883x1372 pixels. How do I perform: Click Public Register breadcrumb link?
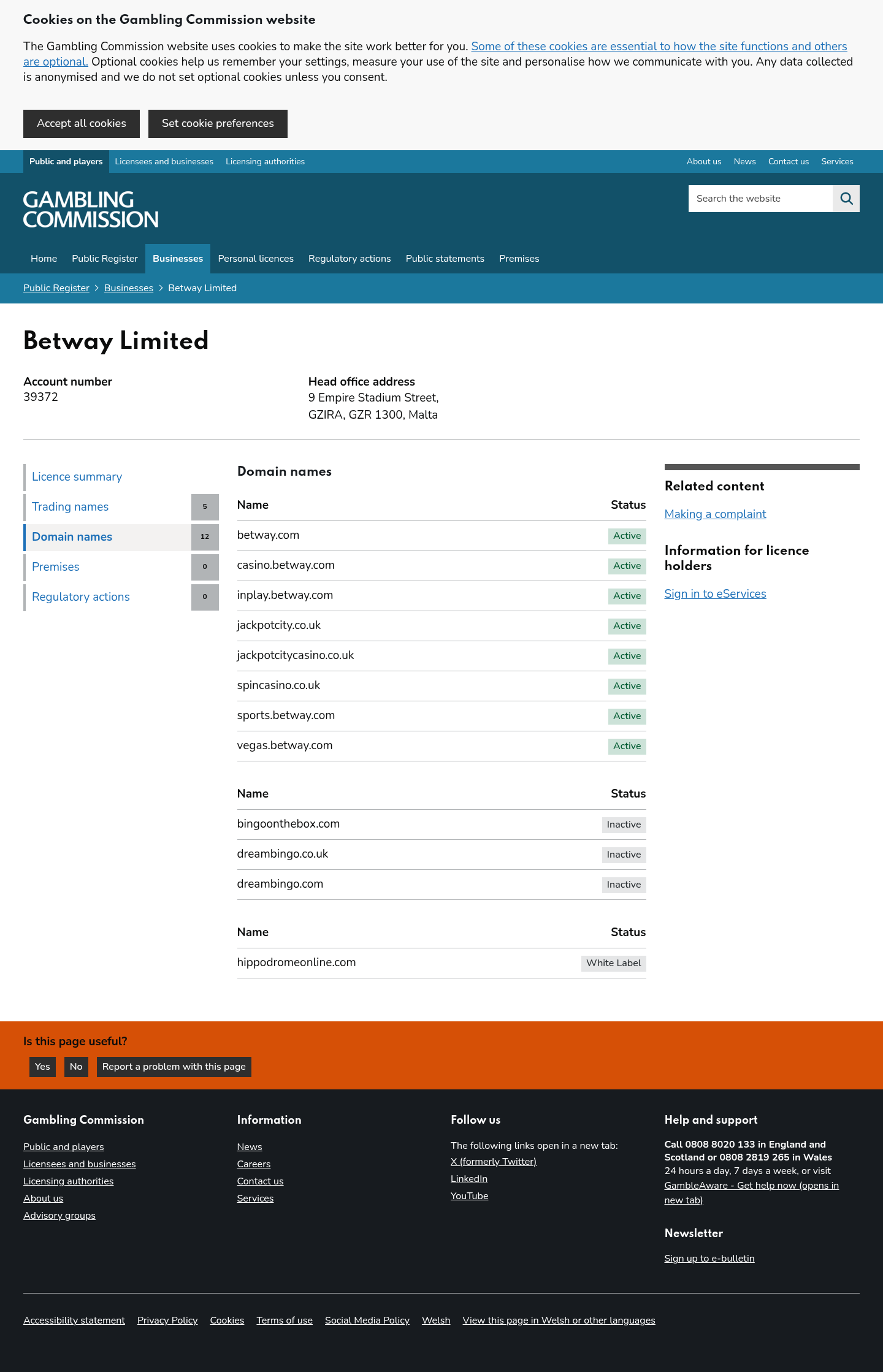point(56,288)
